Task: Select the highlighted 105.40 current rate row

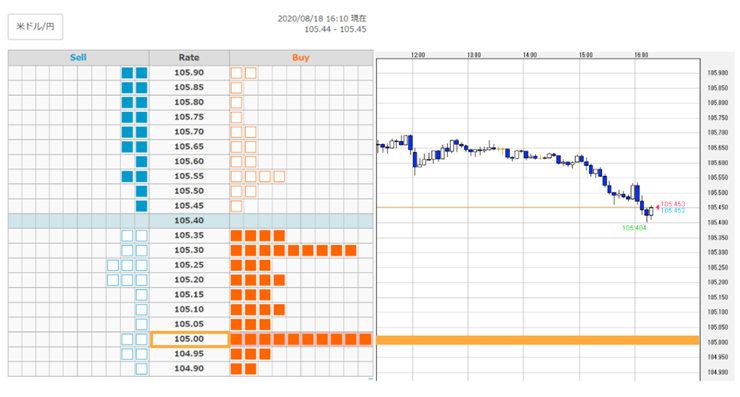Action: click(190, 221)
